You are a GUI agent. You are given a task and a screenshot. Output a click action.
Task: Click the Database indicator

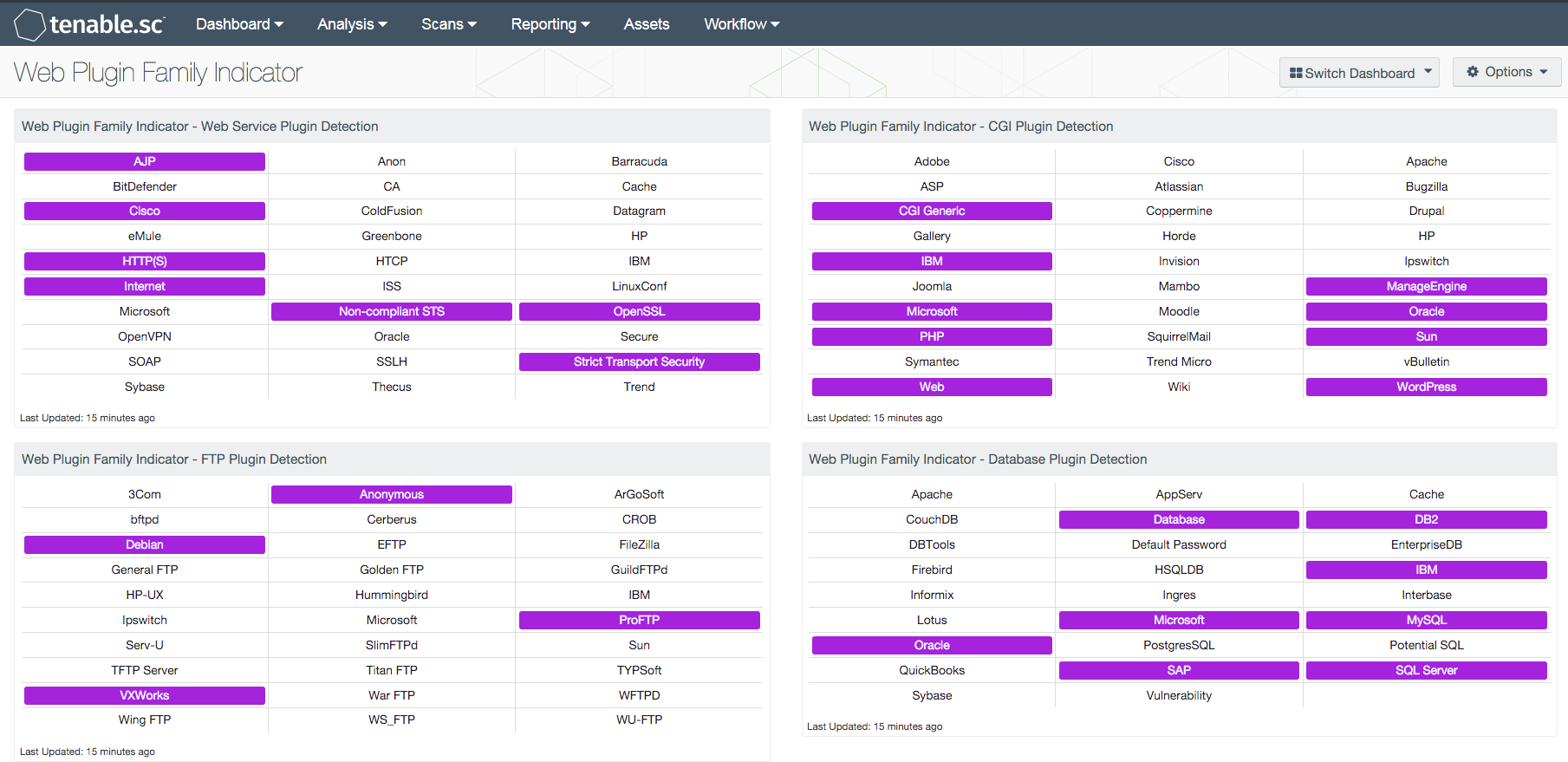pos(1179,519)
